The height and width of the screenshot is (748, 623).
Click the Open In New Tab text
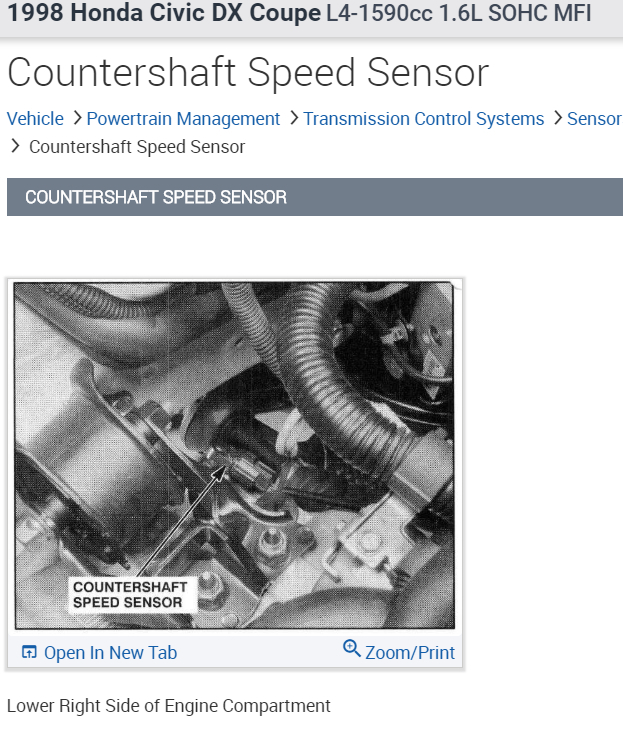110,652
